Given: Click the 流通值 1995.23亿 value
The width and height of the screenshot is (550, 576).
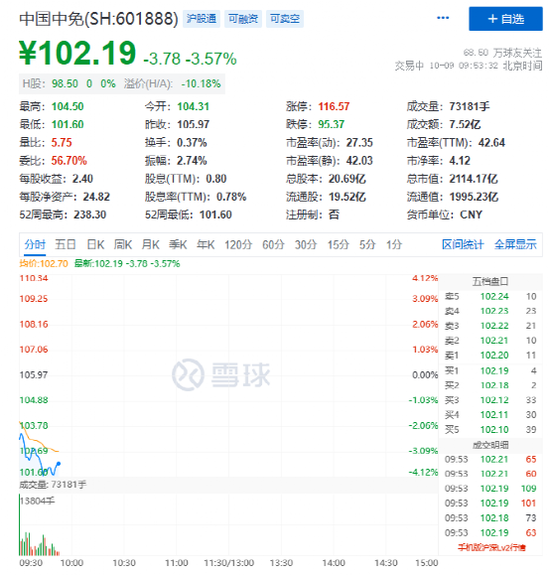Looking at the screenshot, I should tap(474, 197).
